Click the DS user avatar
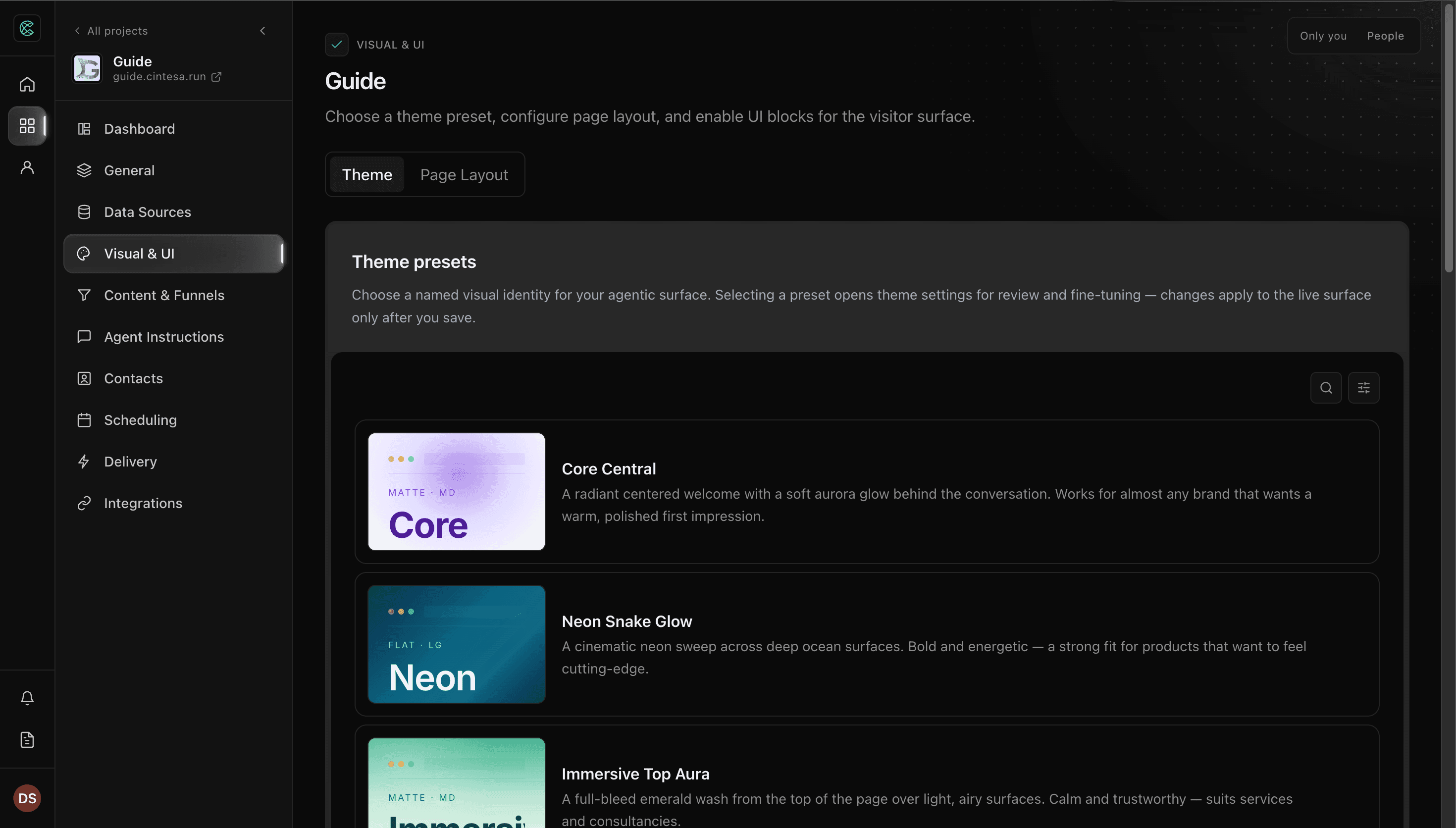This screenshot has width=1456, height=828. click(x=27, y=798)
